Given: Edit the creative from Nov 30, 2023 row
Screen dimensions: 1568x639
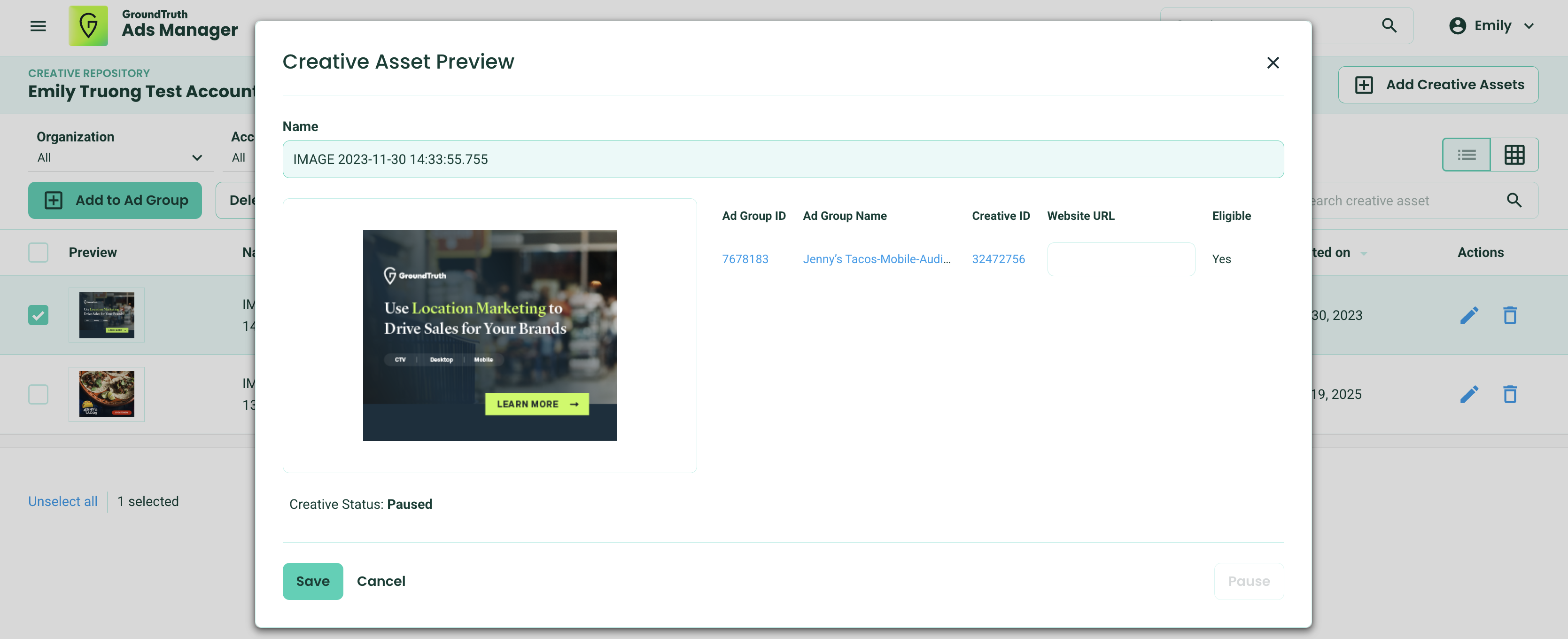Looking at the screenshot, I should pos(1470,315).
